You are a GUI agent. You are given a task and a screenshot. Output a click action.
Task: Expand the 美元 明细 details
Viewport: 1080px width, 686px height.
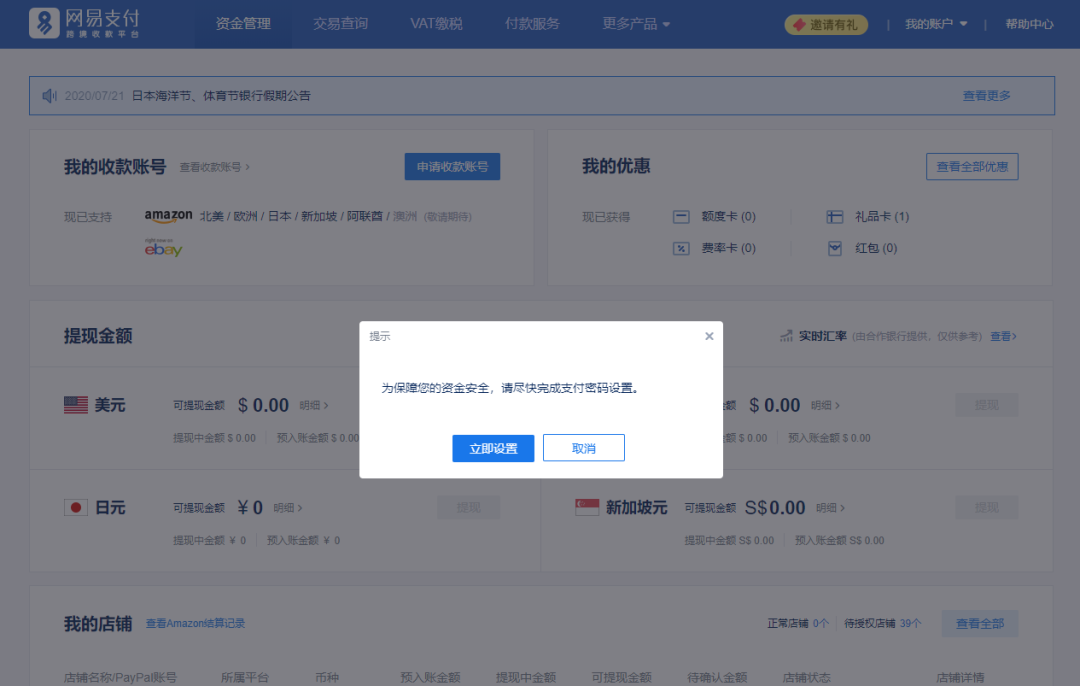point(312,404)
